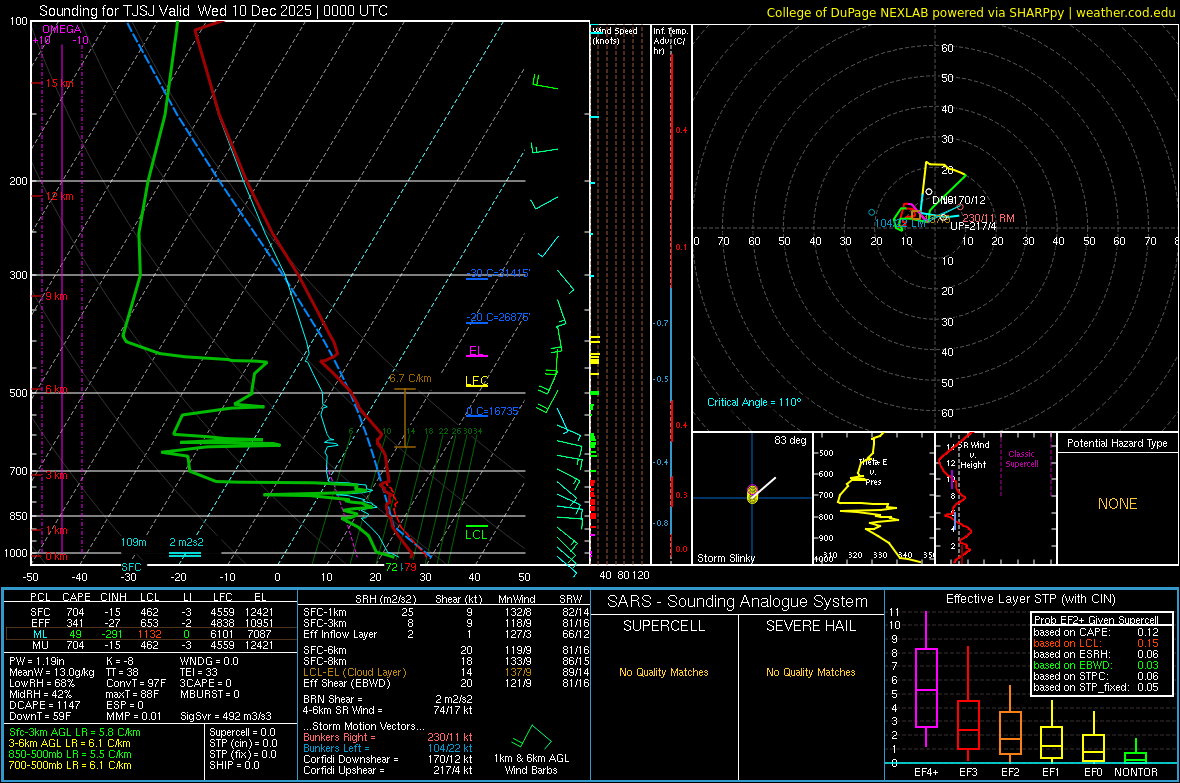Image resolution: width=1180 pixels, height=783 pixels.
Task: Click the Bunkers Left = 104/22 kt line
Action: point(388,748)
